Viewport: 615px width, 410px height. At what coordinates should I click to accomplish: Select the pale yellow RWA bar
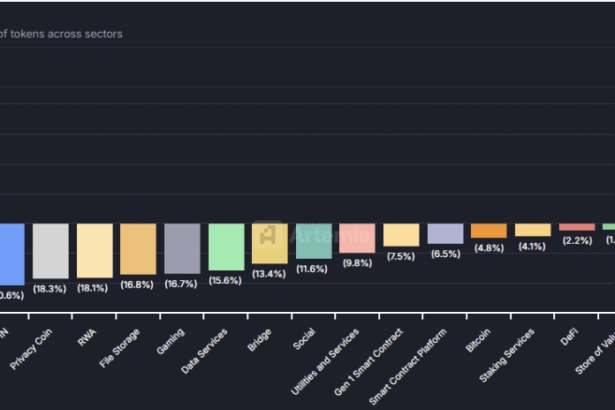[x=95, y=250]
